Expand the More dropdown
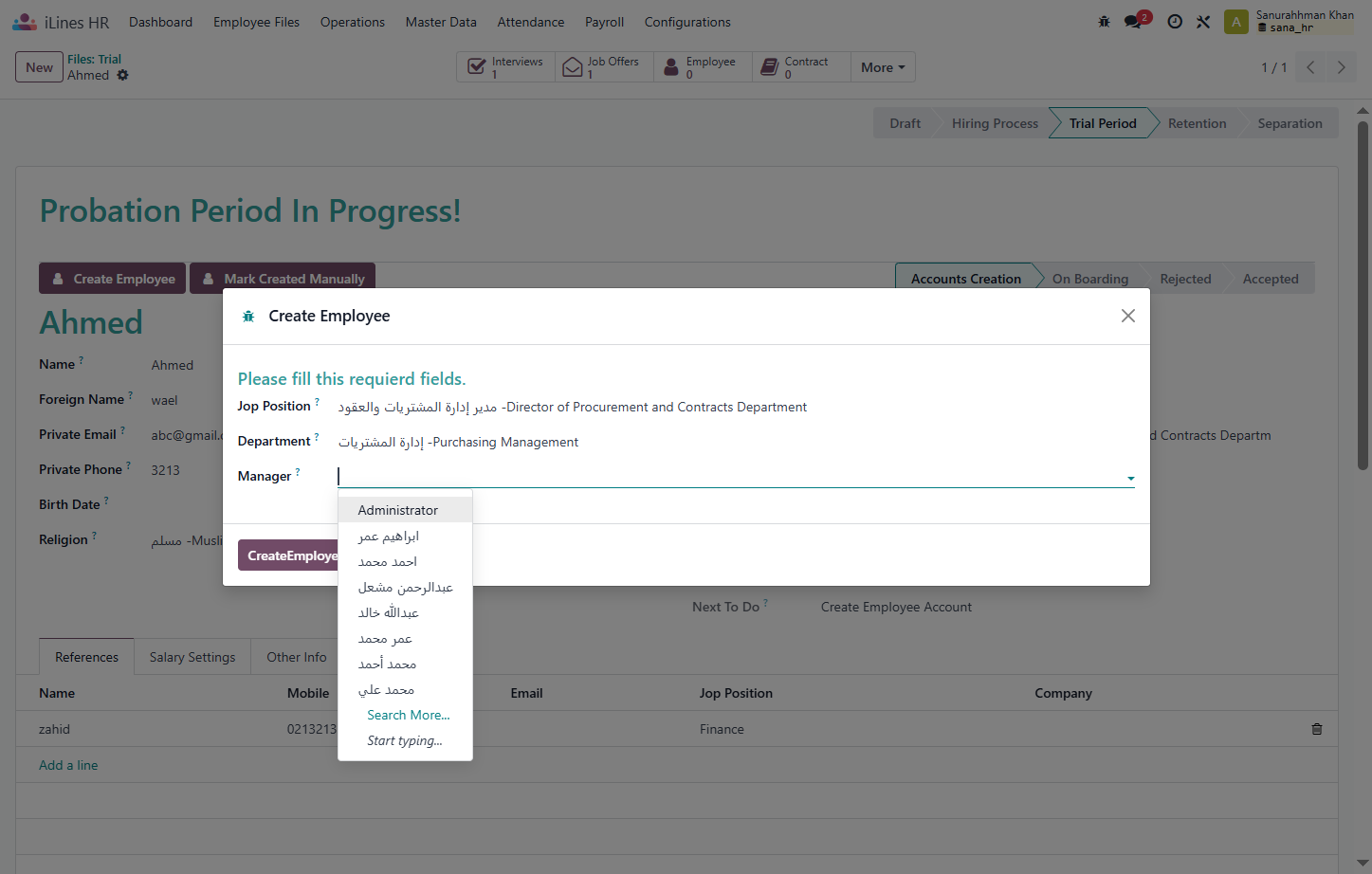Screen dimensions: 1372x874 [x=883, y=67]
